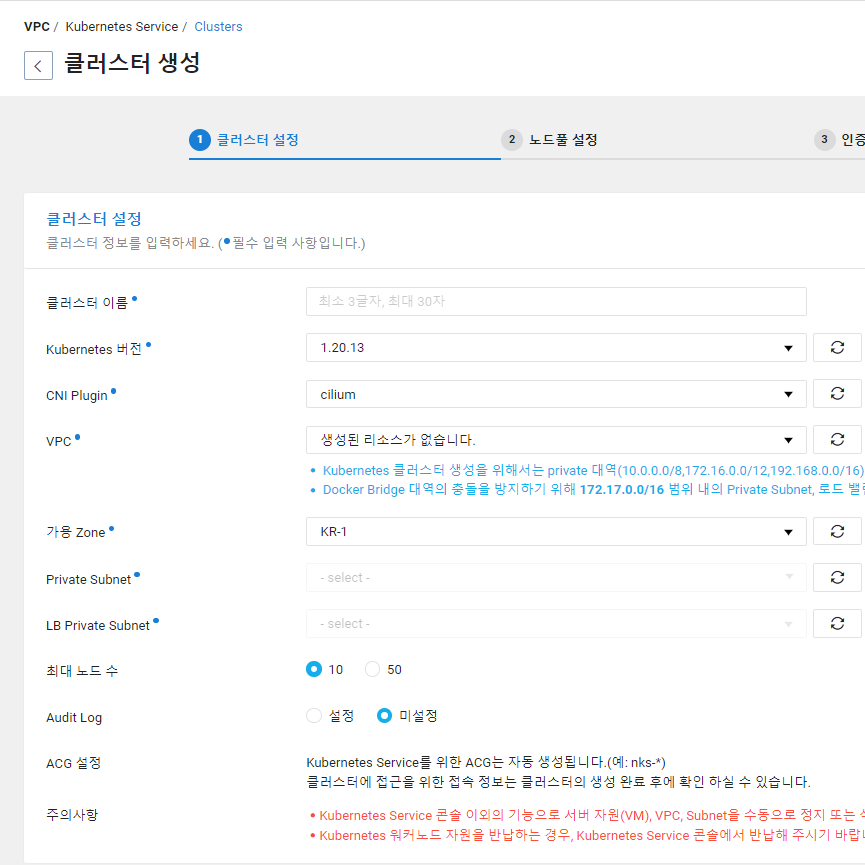Open the 가용 Zone dropdown showing KR-1

coord(556,531)
